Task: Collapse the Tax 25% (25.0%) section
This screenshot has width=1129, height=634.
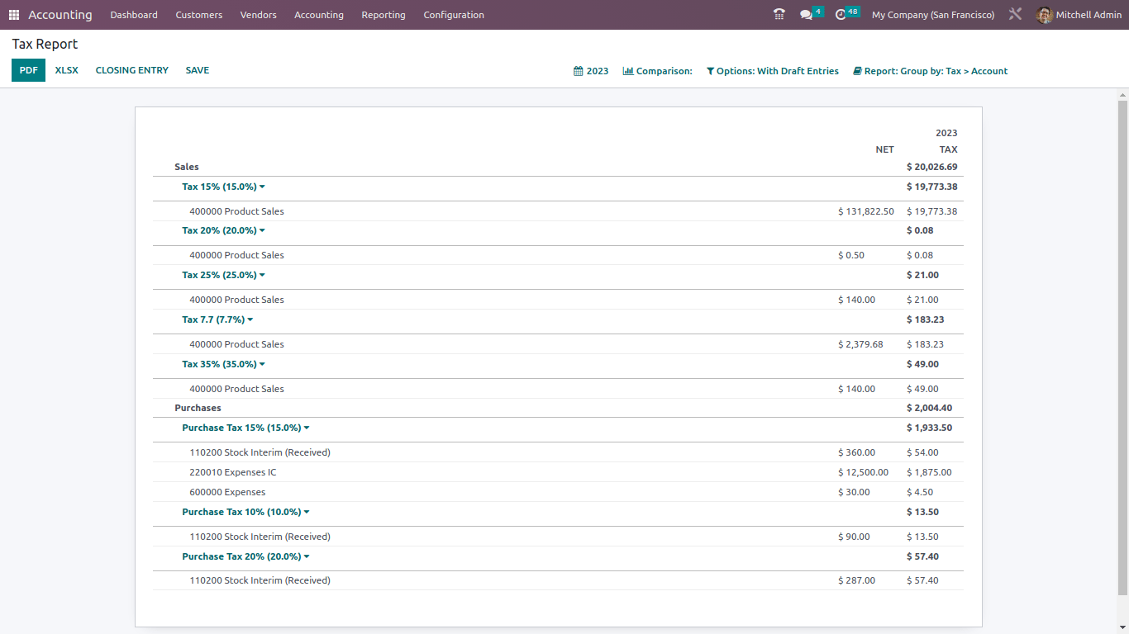Action: coord(223,275)
